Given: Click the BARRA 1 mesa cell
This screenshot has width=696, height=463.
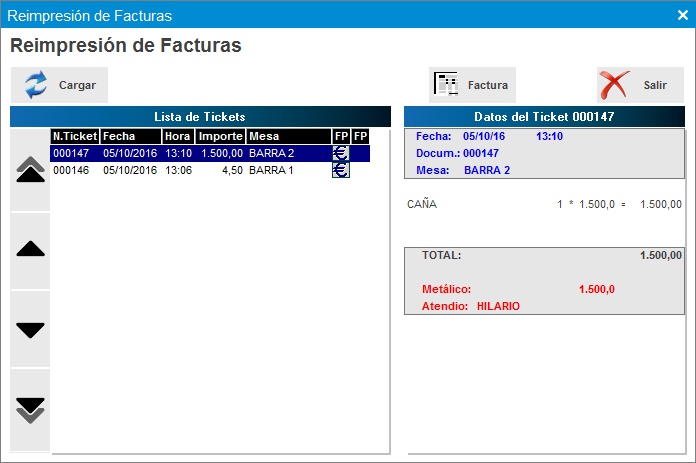Looking at the screenshot, I should (x=271, y=170).
